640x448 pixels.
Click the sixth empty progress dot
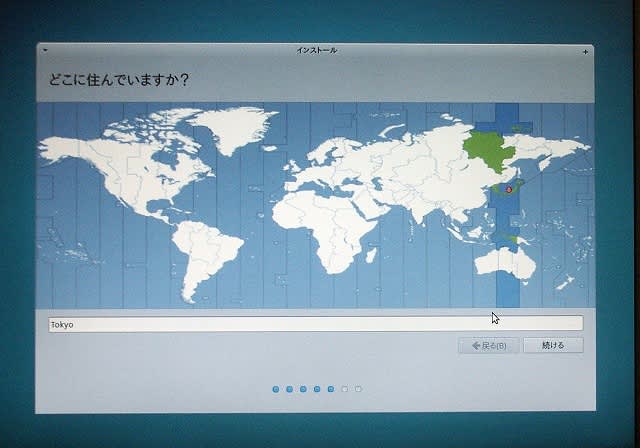[x=345, y=388]
